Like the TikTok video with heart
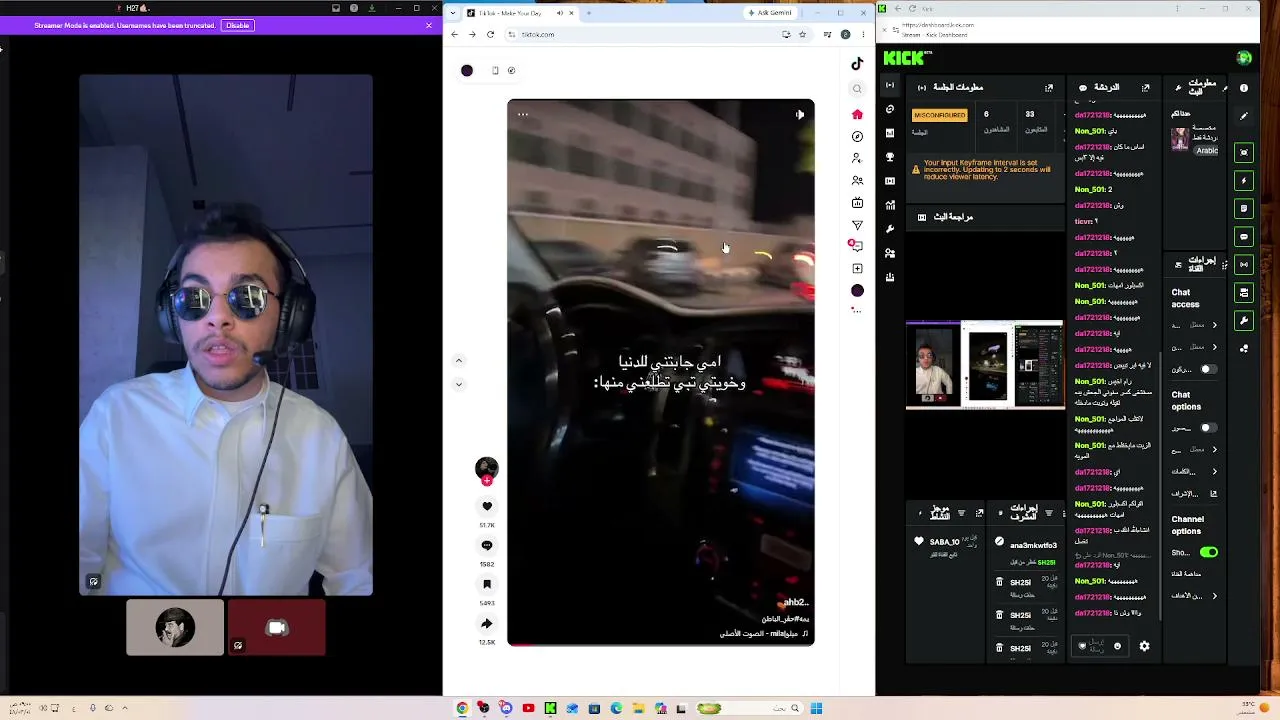The height and width of the screenshot is (720, 1280). 487,506
